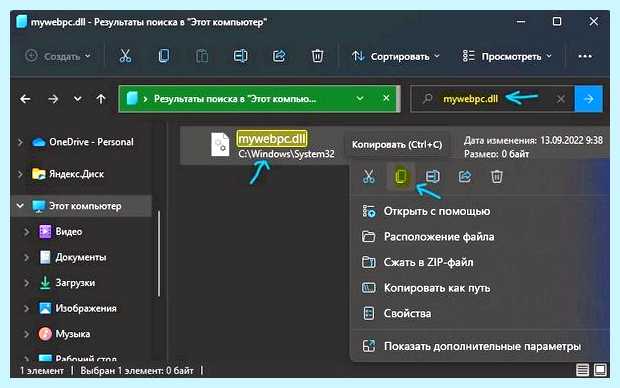Open the address bar history dropdown chevron
The height and width of the screenshot is (388, 620).
click(360, 98)
